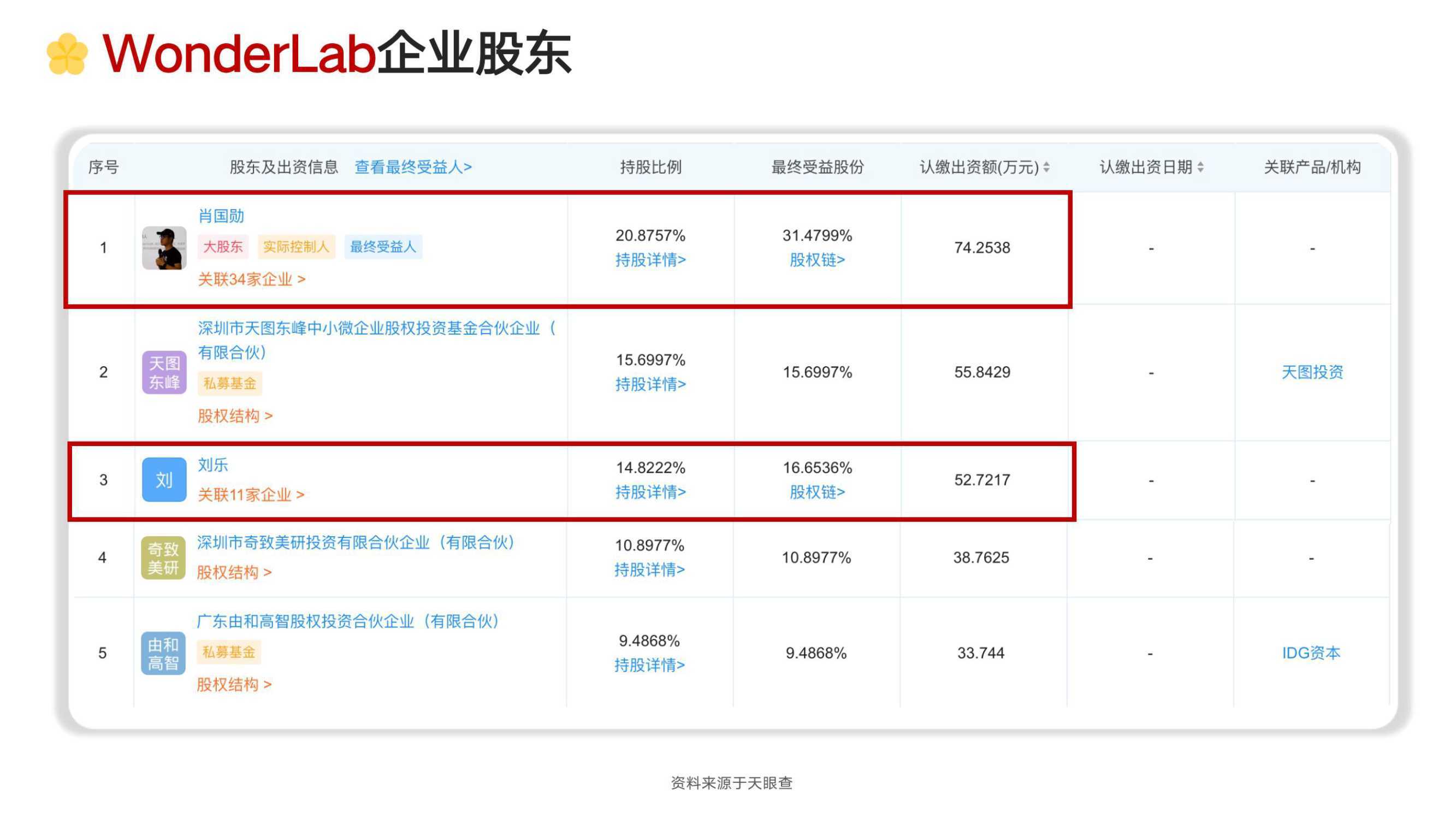This screenshot has height=819, width=1456.
Task: Click the 实际控制人 tag
Action: (296, 247)
